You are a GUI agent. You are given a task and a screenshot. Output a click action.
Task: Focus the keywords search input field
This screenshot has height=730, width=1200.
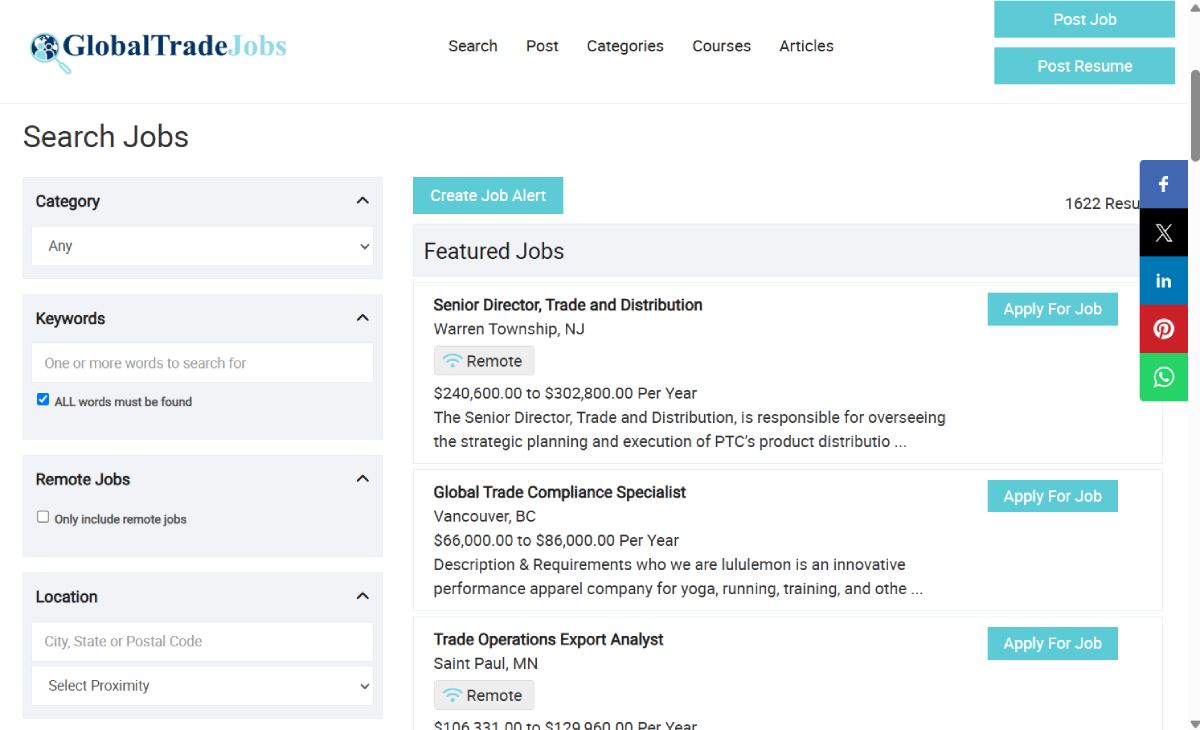202,363
